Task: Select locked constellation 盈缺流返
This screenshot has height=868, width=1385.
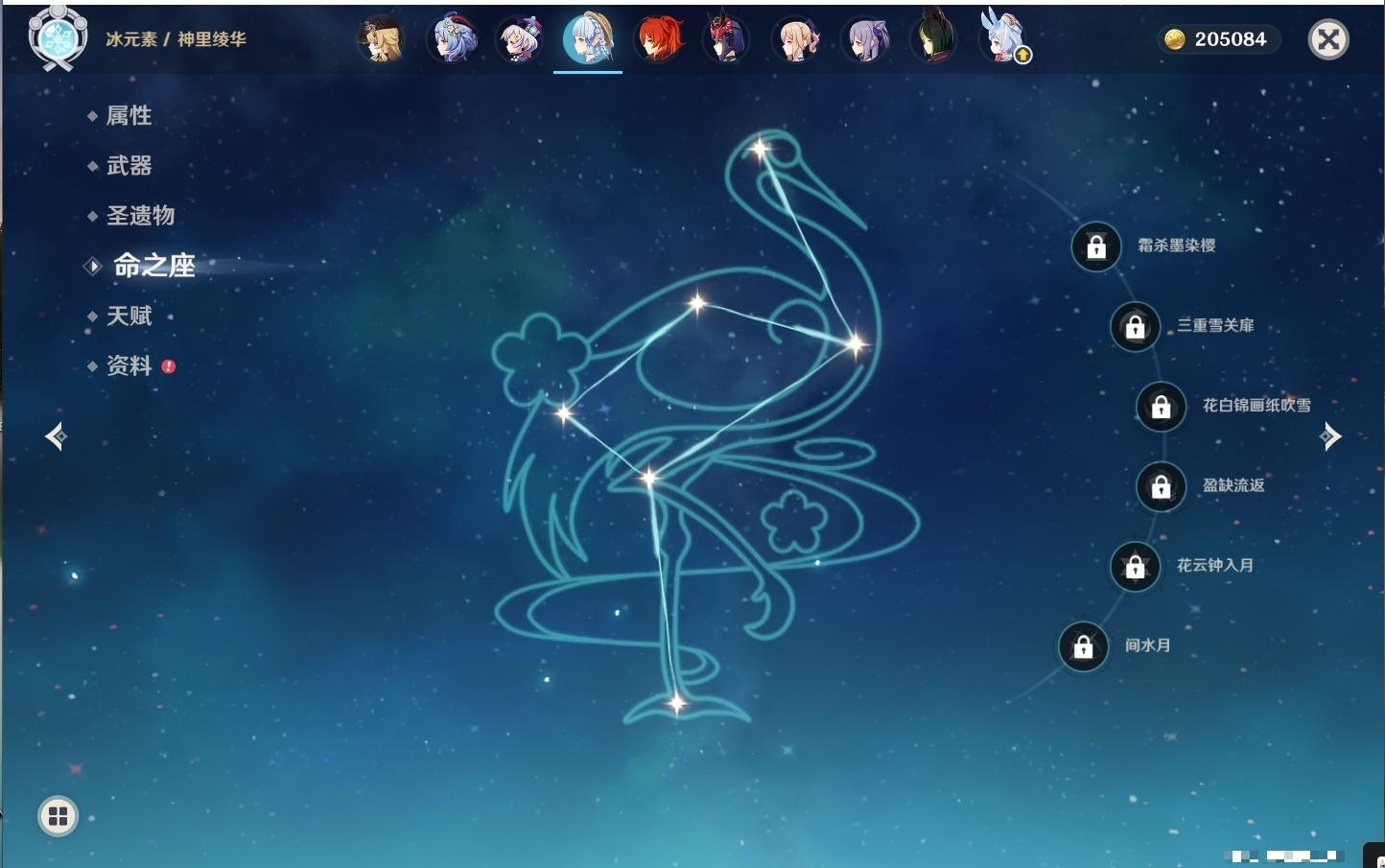Action: (x=1161, y=486)
